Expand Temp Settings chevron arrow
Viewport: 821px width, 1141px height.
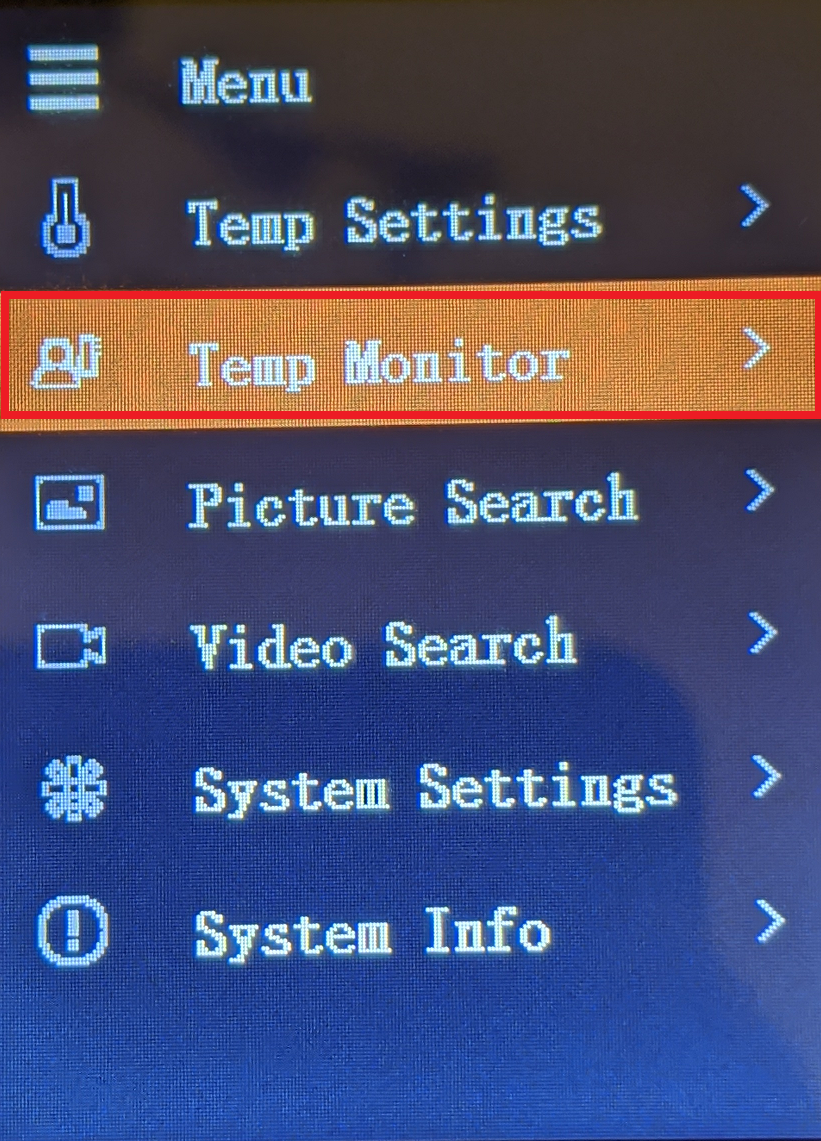click(x=755, y=206)
